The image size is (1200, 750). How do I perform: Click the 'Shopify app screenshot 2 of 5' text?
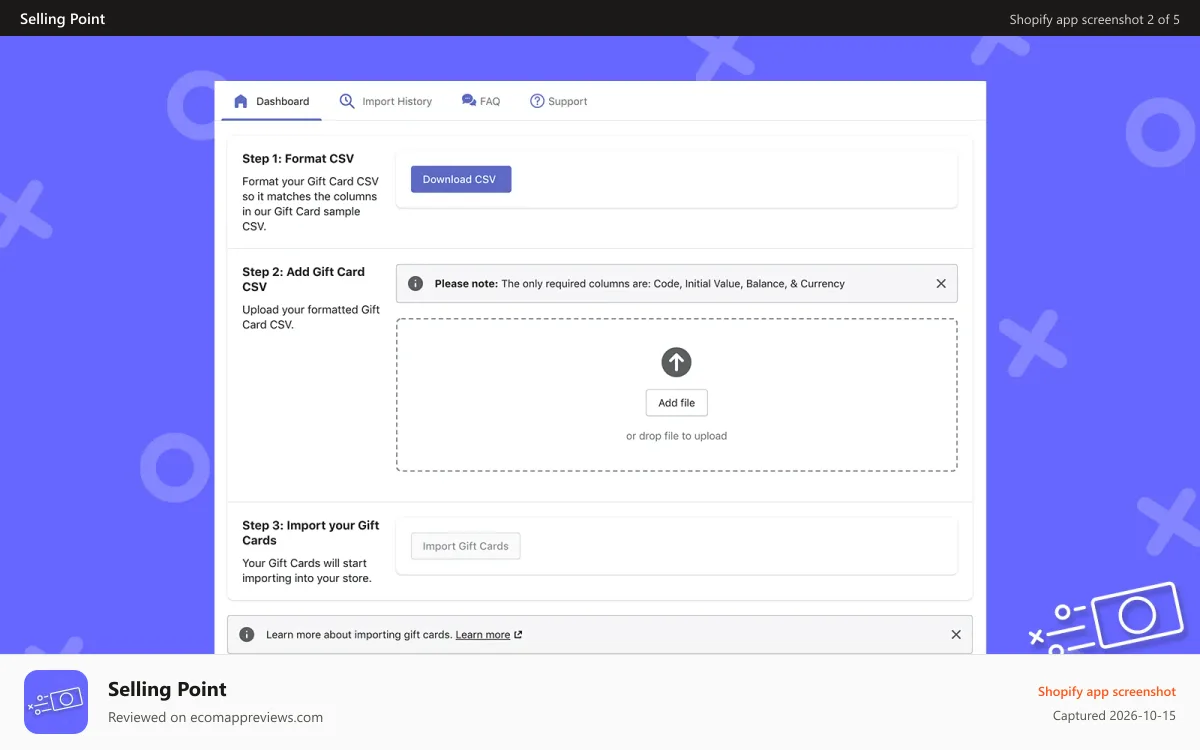(x=1095, y=19)
